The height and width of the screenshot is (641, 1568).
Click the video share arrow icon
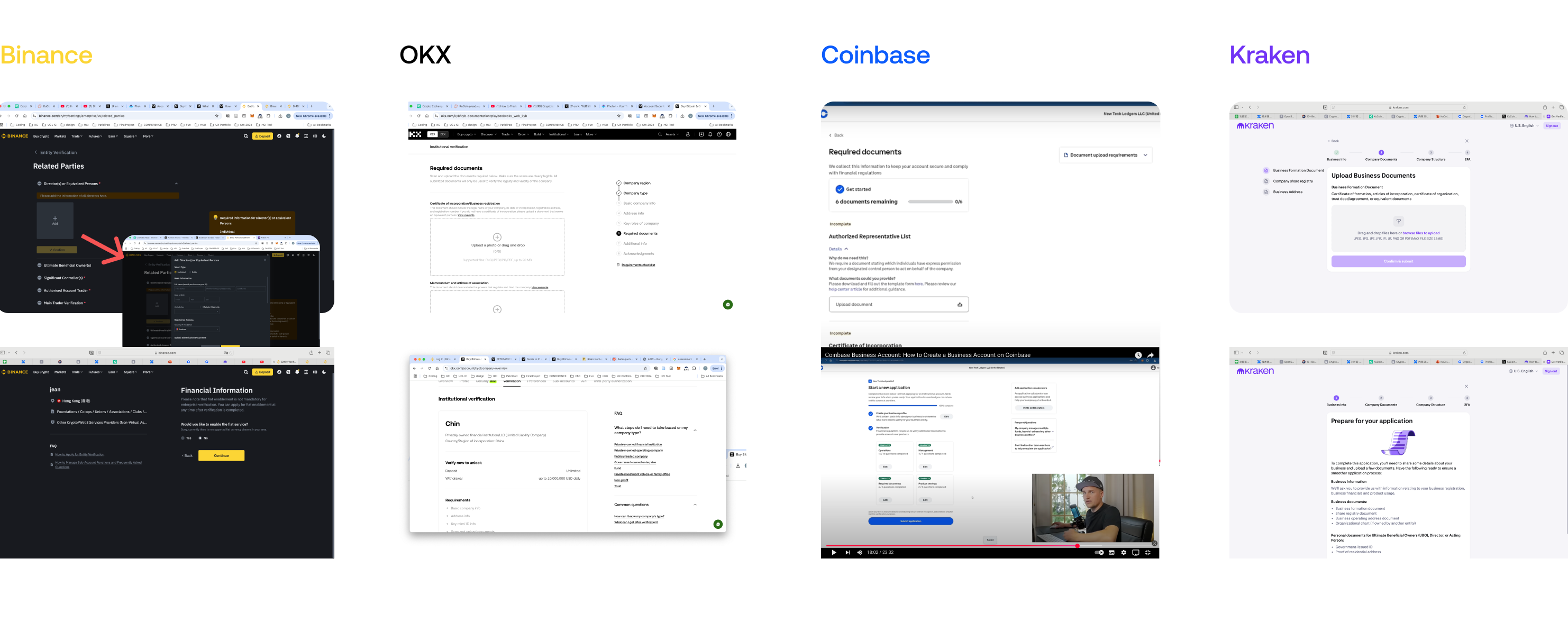tap(1151, 355)
